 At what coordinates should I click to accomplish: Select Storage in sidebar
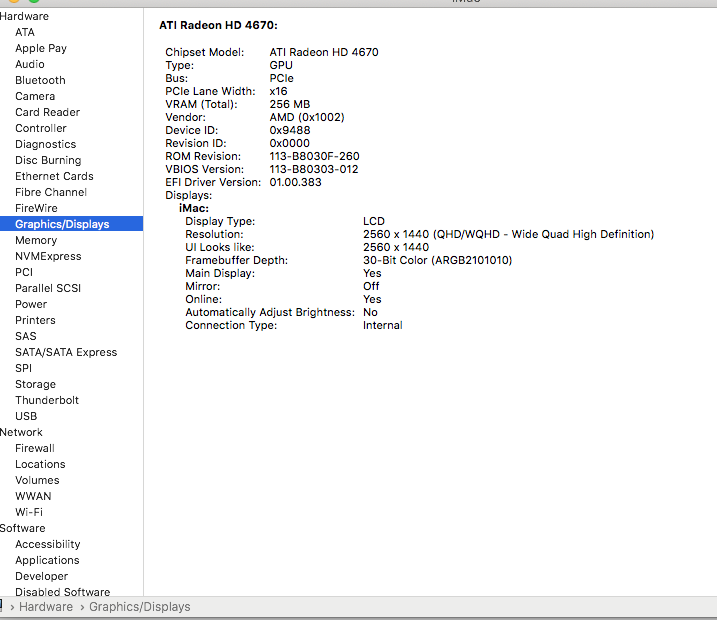coord(35,384)
